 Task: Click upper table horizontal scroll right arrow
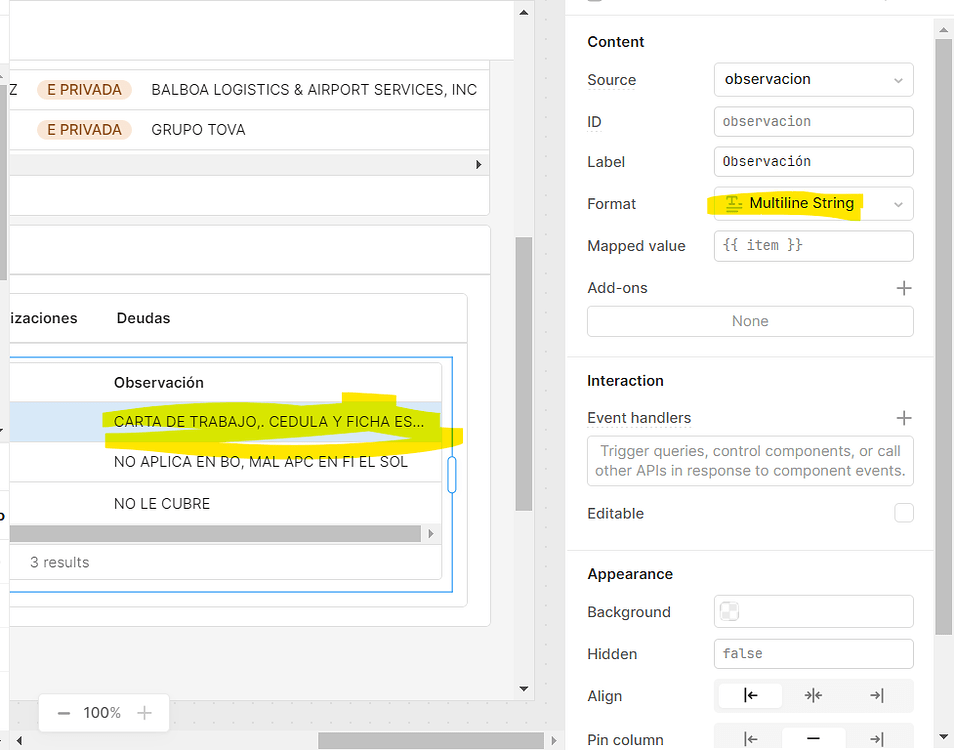(x=479, y=164)
